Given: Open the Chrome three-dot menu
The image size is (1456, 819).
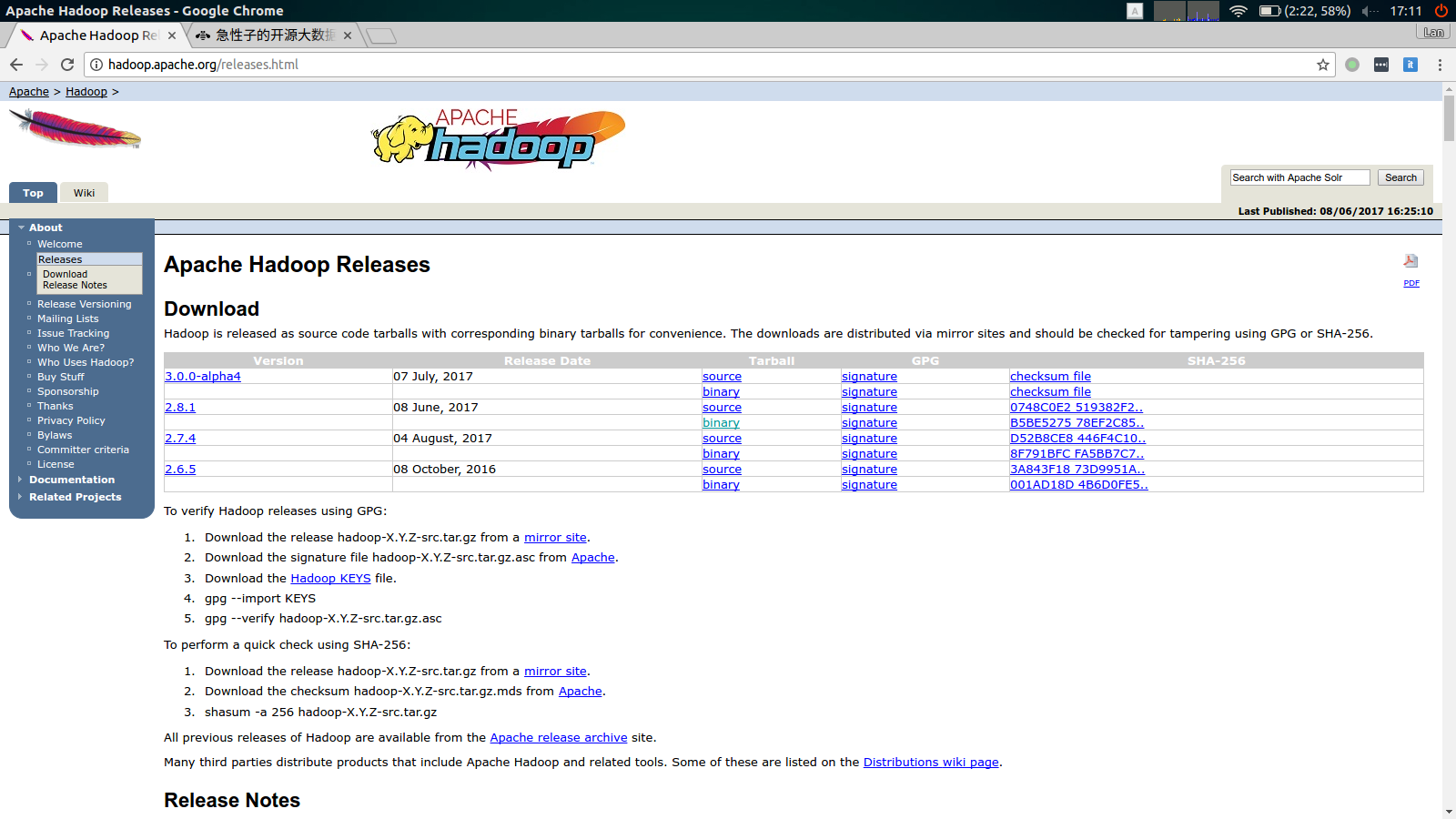Looking at the screenshot, I should click(x=1440, y=65).
